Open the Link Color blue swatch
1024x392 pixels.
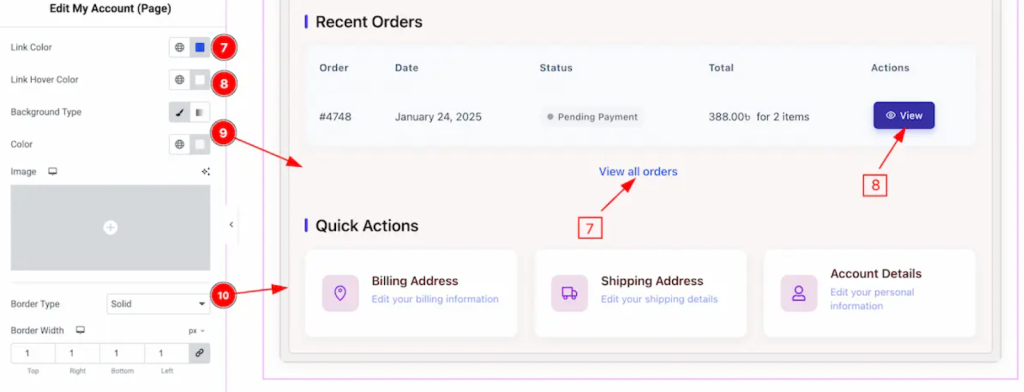(200, 48)
